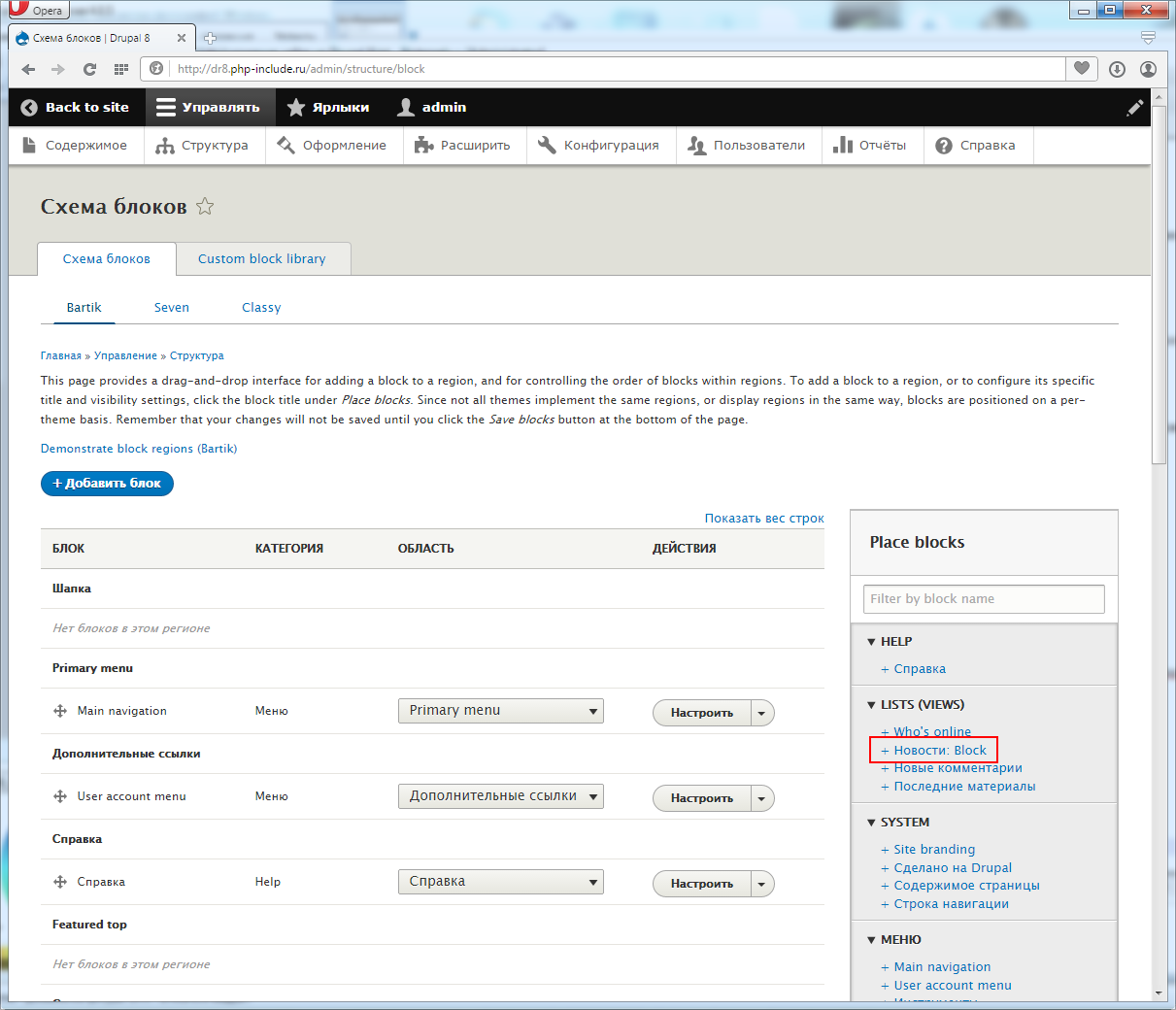Open region dropdown for Main navigation block
Image resolution: width=1176 pixels, height=1010 pixels.
pos(501,711)
